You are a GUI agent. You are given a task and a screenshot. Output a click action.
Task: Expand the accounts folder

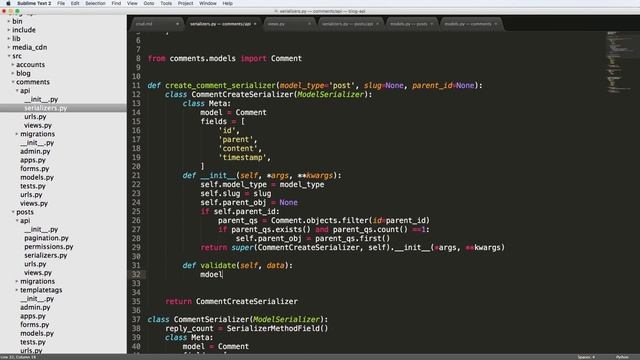pos(13,64)
